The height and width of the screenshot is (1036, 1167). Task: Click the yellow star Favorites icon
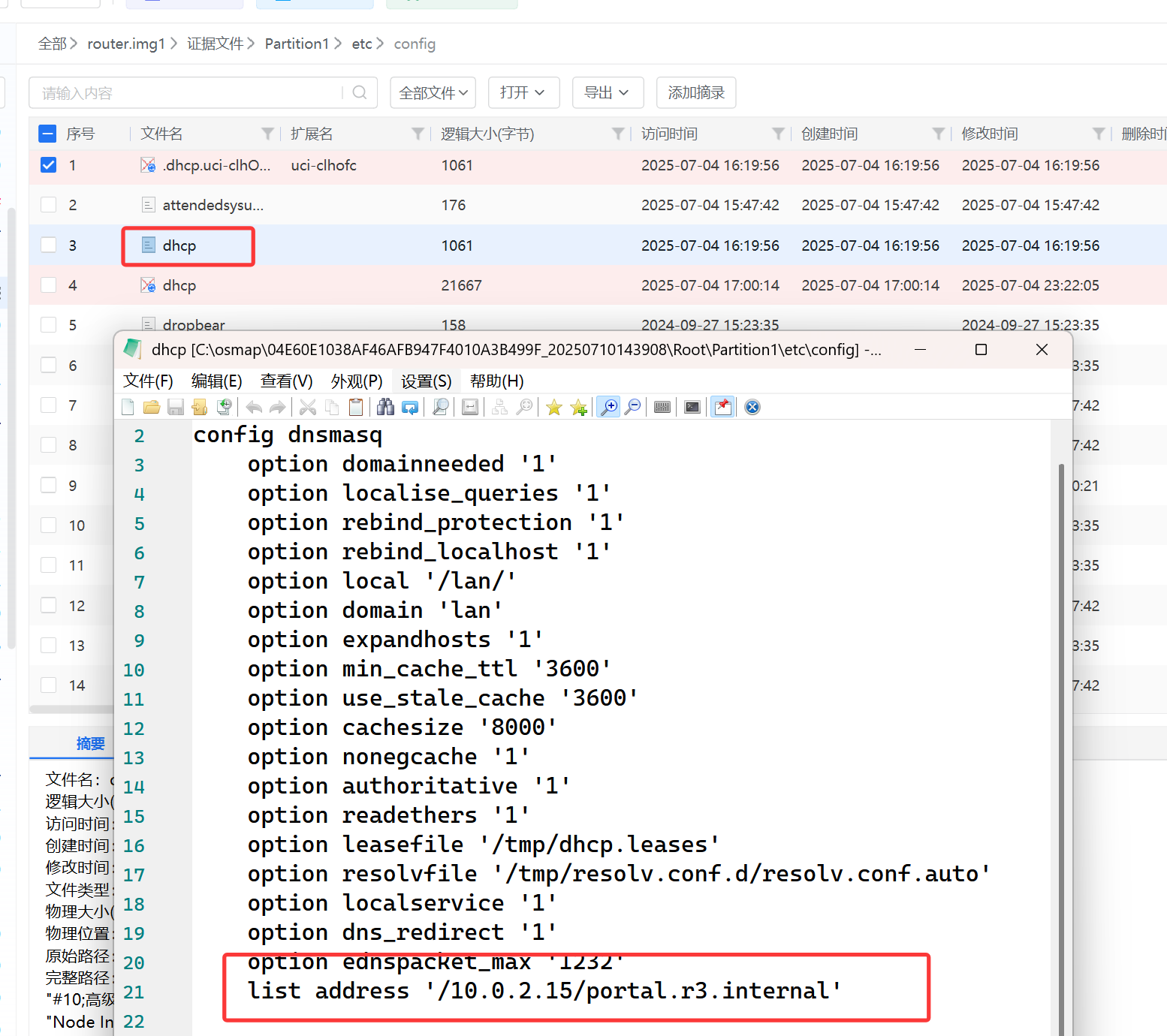coord(554,407)
